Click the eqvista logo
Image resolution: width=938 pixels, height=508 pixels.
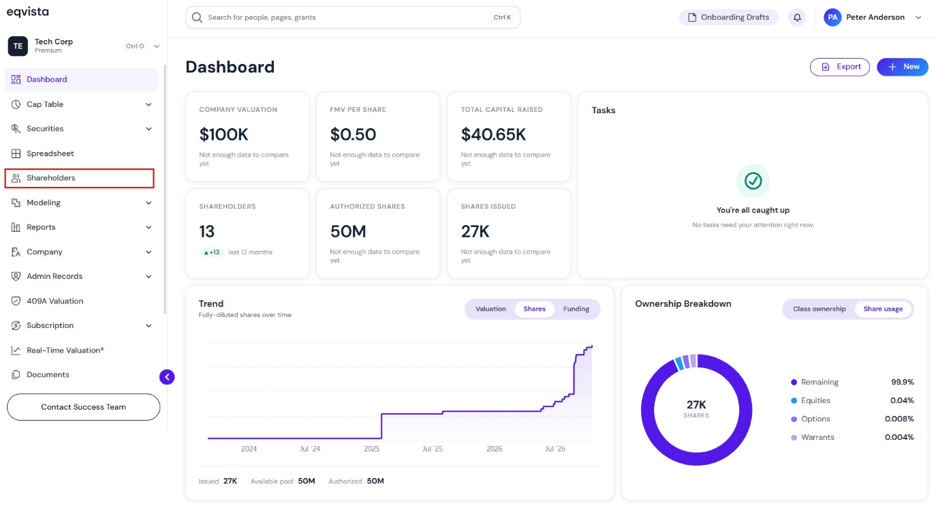coord(28,11)
